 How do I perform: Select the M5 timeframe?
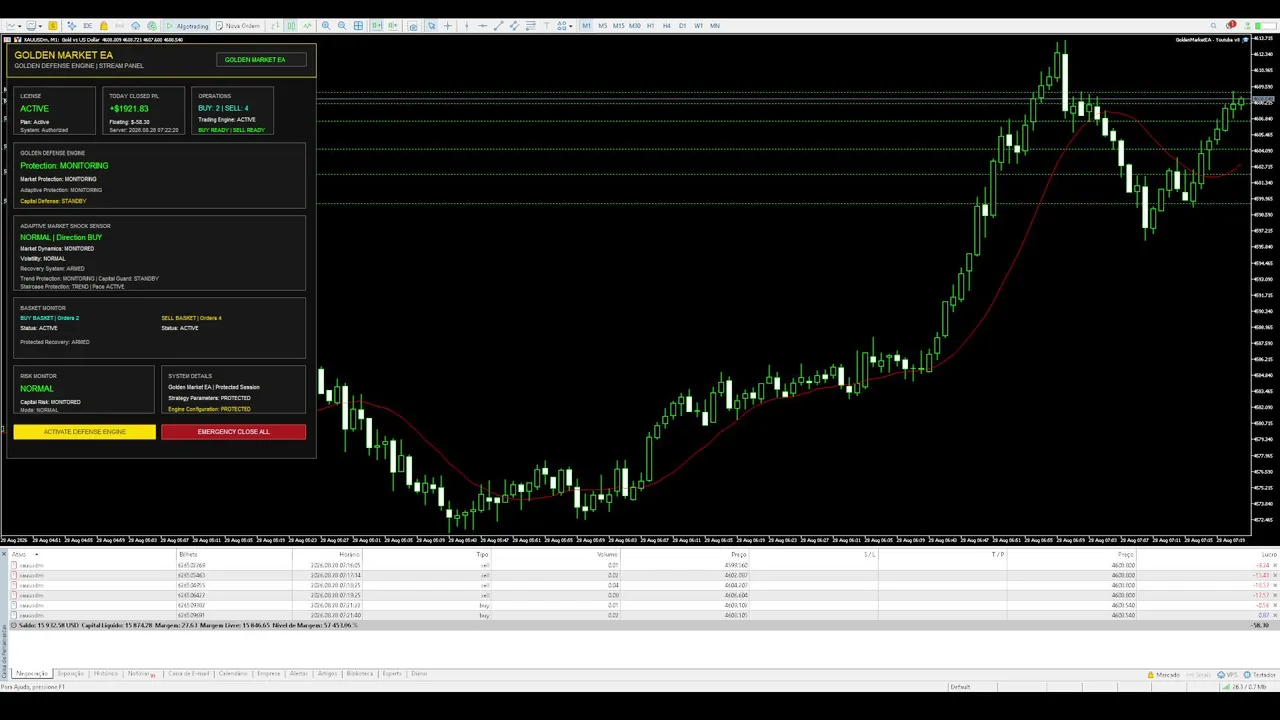(x=603, y=26)
